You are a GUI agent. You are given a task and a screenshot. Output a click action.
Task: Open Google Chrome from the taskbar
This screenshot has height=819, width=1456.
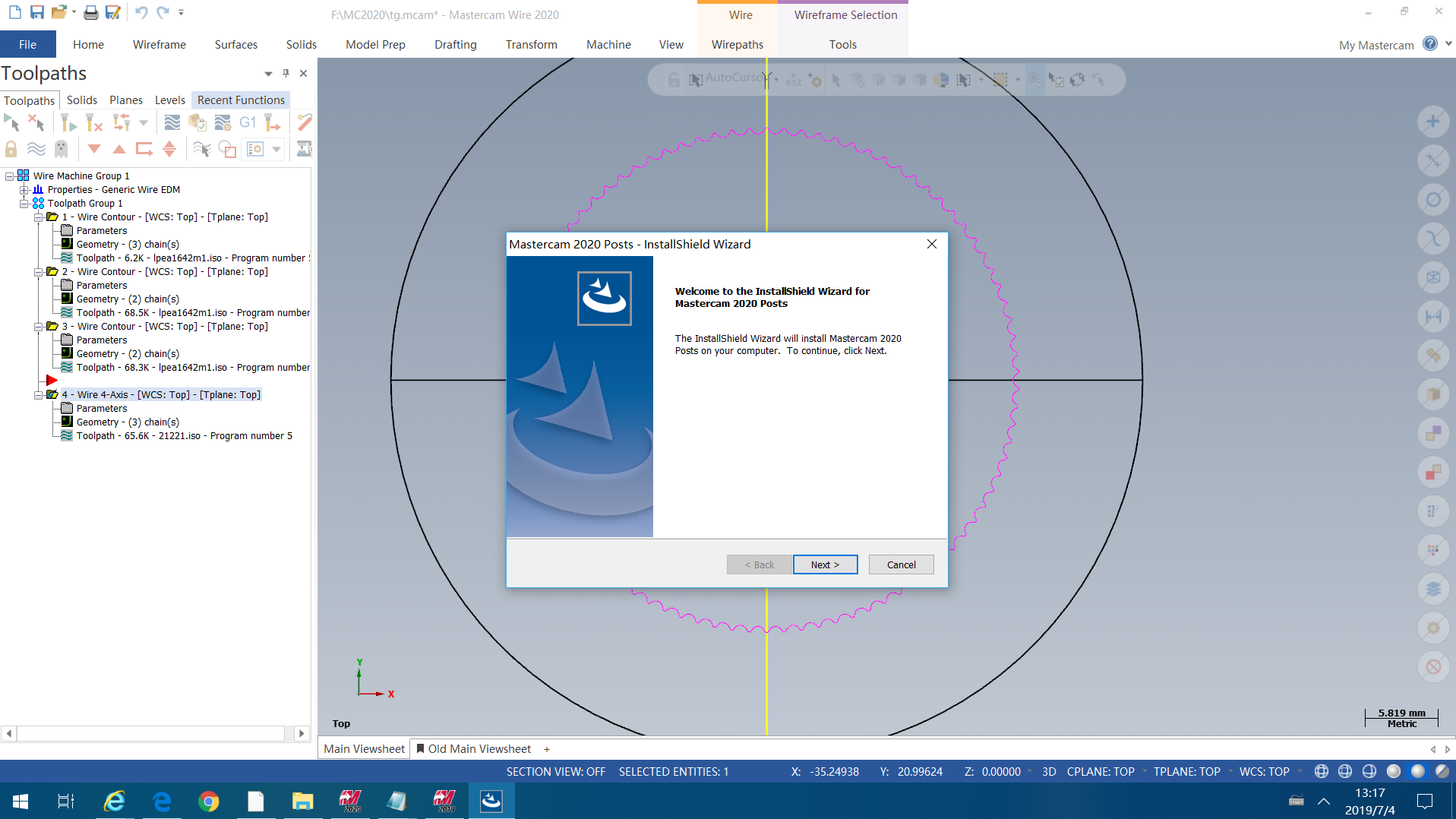208,801
